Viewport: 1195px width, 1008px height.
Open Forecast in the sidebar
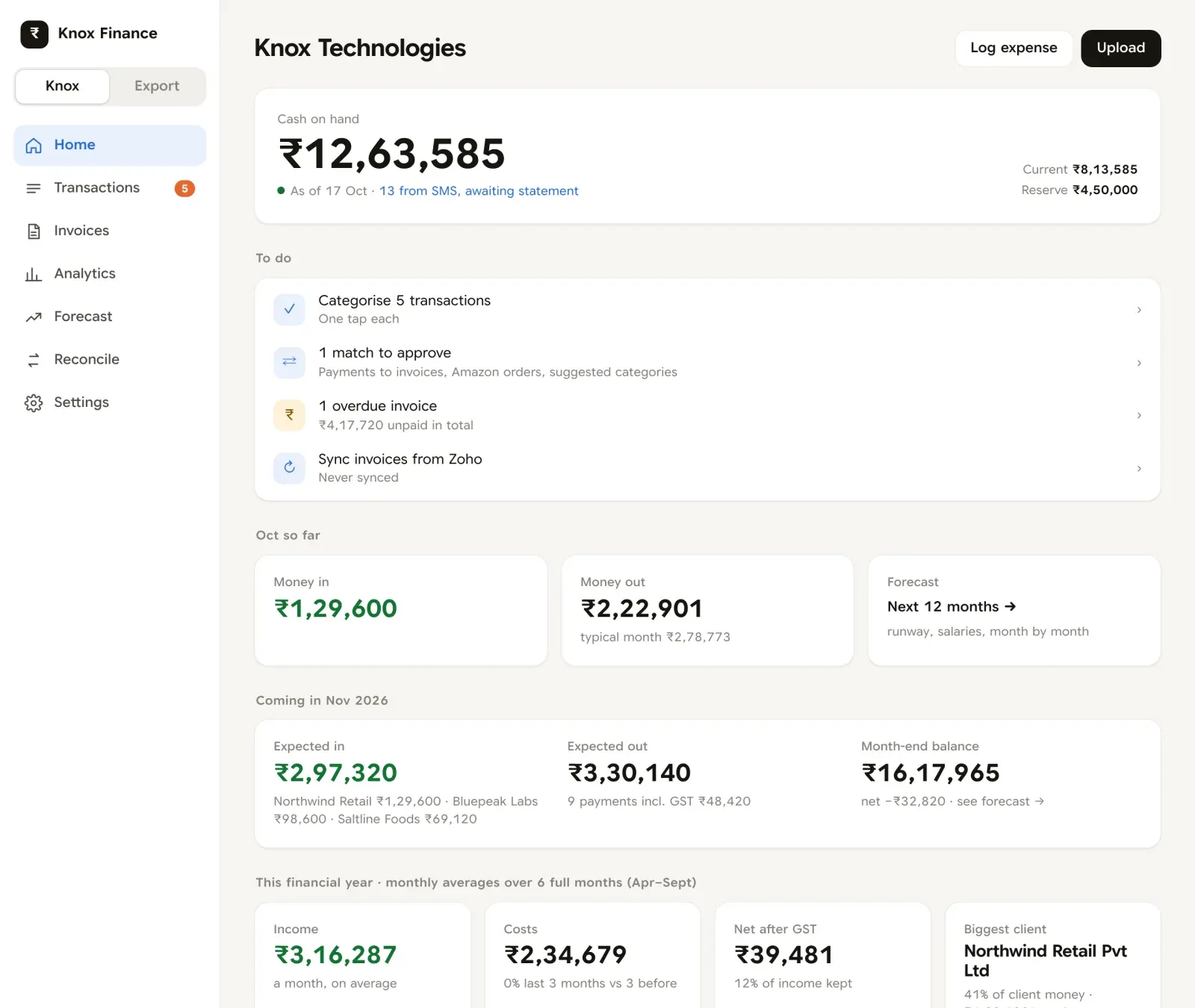[110, 317]
